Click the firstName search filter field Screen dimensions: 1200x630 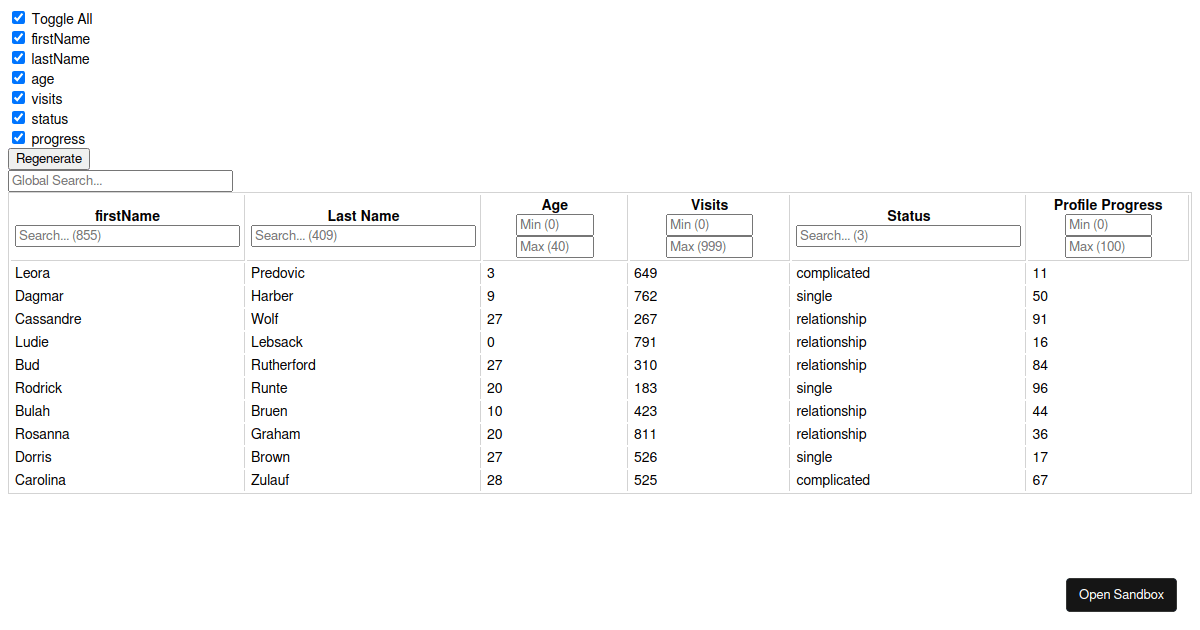click(x=127, y=236)
